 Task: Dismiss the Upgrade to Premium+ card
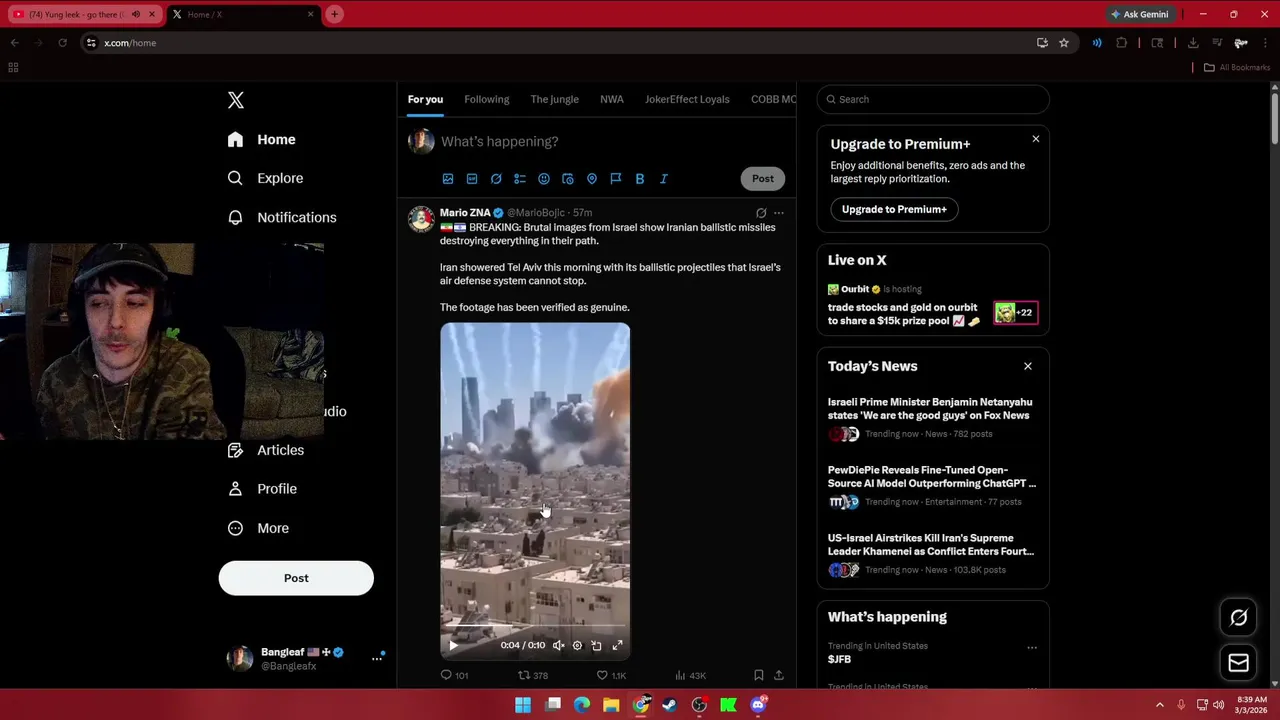1036,139
